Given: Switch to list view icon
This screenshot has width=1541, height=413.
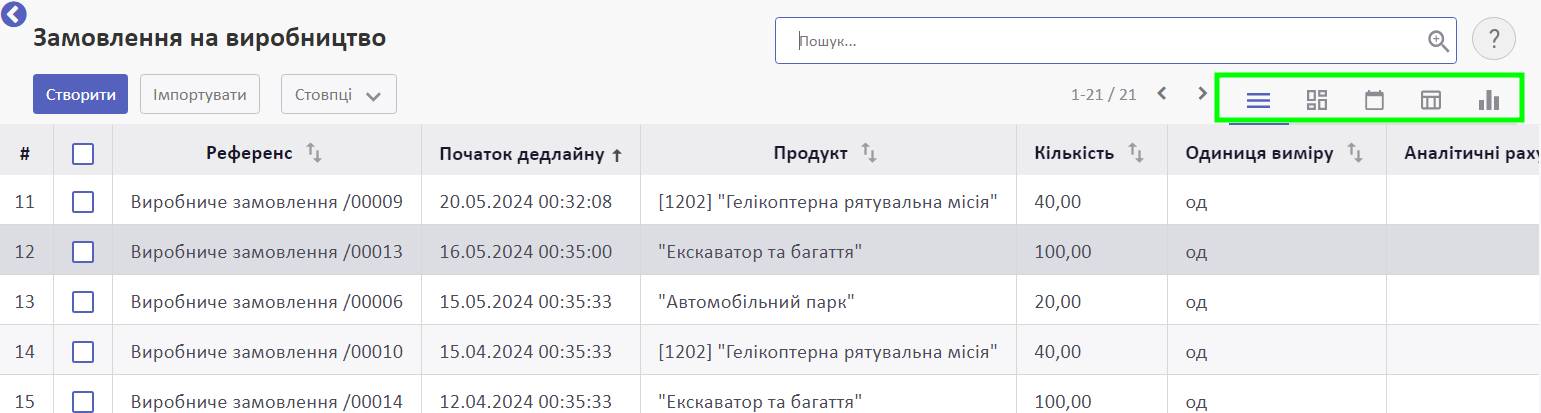Looking at the screenshot, I should point(1258,100).
